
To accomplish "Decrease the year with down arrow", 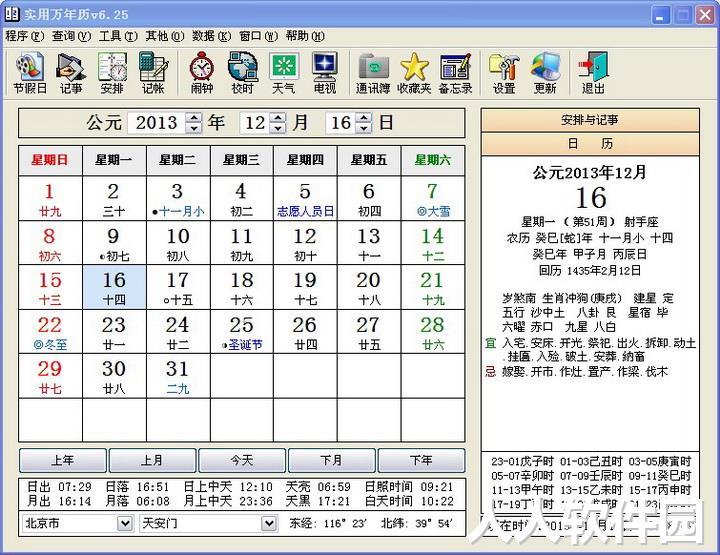I will [x=194, y=128].
